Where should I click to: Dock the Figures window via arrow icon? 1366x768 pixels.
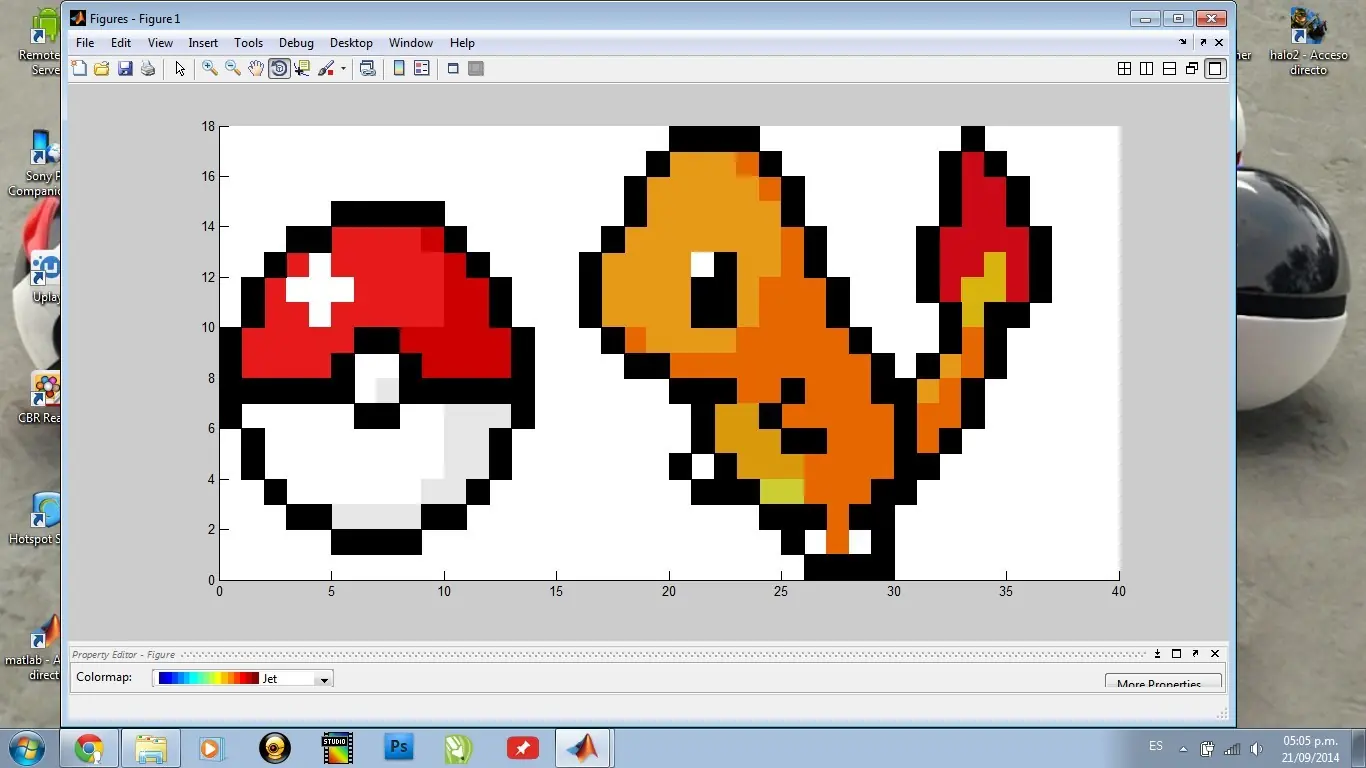(1183, 42)
